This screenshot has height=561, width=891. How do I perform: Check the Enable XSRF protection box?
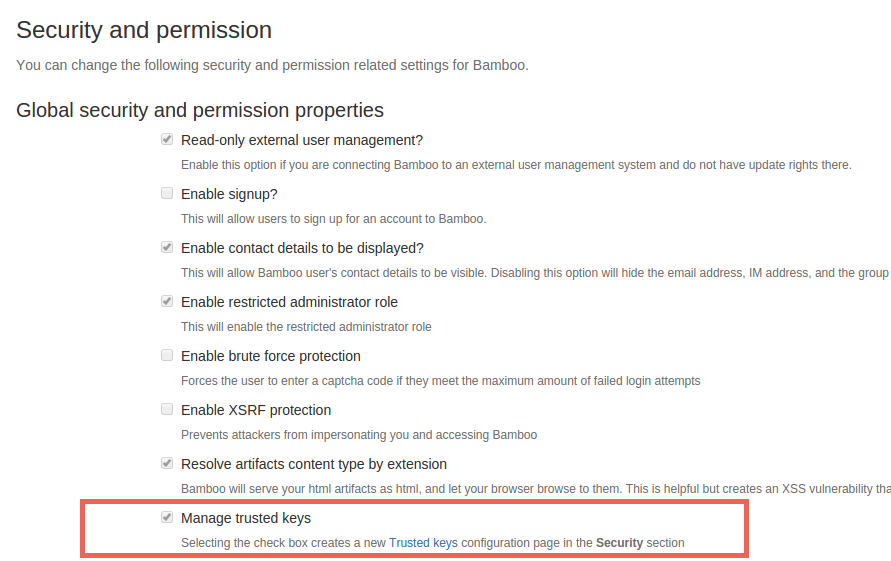166,409
